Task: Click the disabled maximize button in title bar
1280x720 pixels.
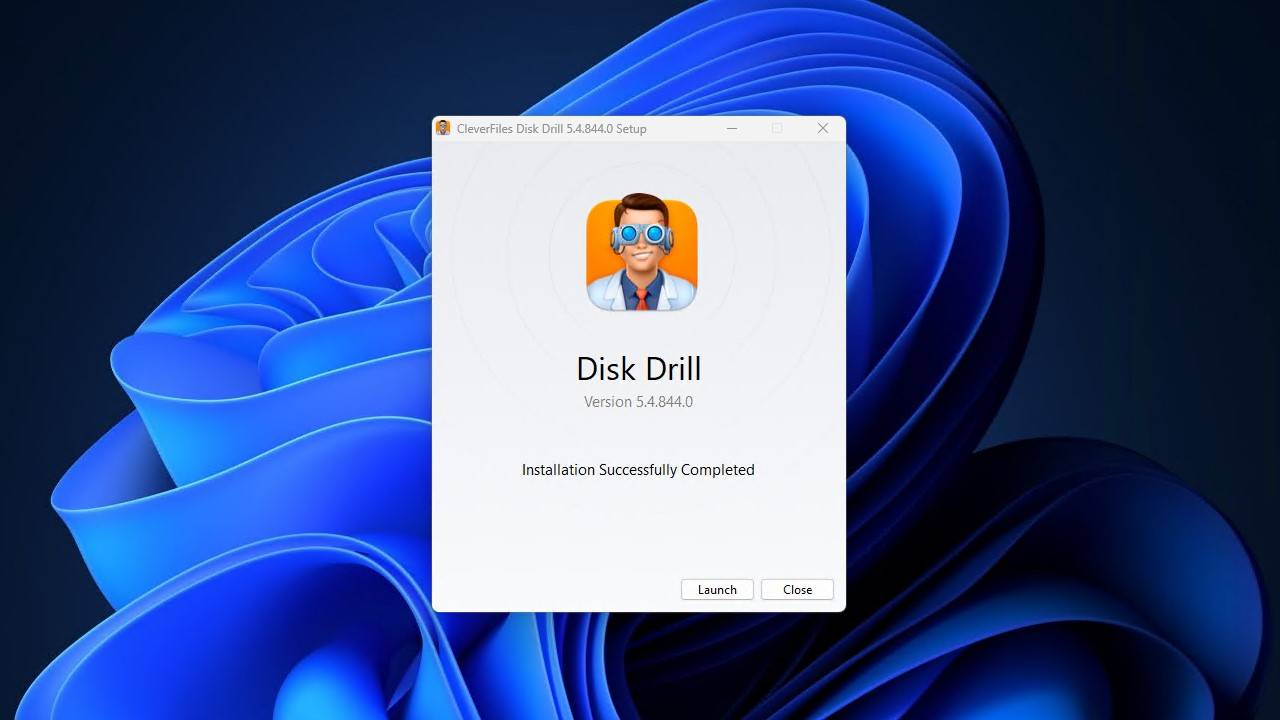Action: click(x=777, y=128)
